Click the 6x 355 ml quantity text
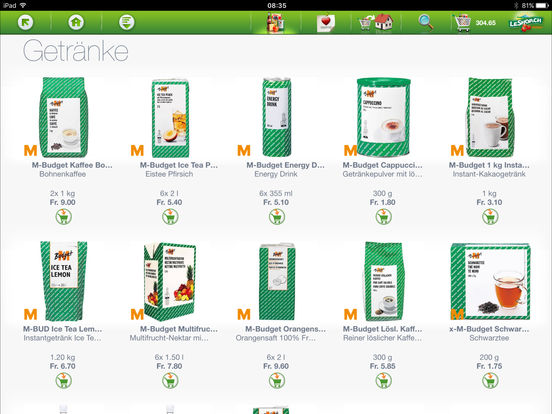Image resolution: width=552 pixels, height=414 pixels. click(x=276, y=193)
